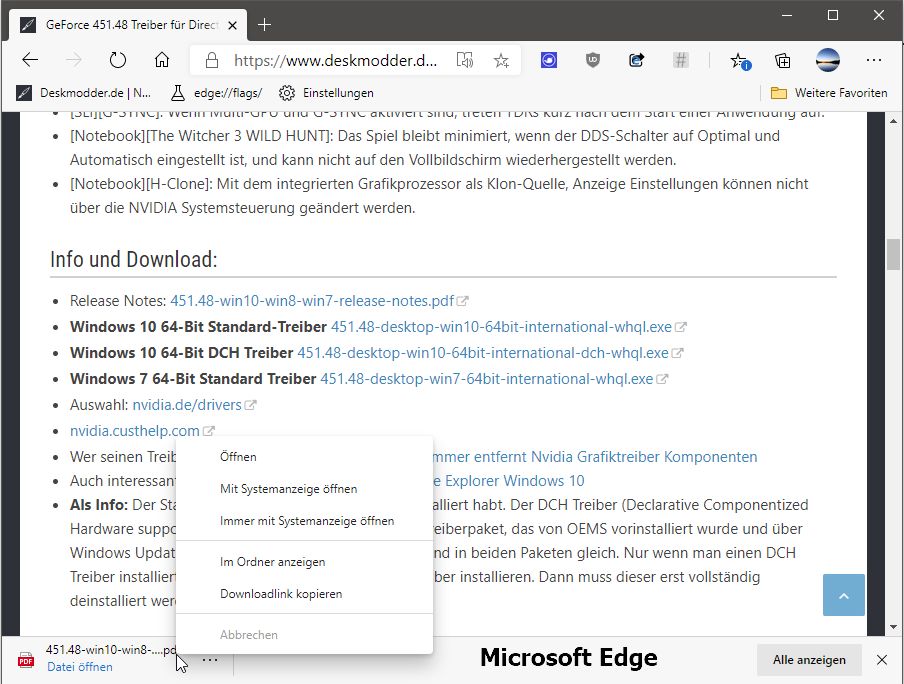Open a new browser tab
Image resolution: width=904 pixels, height=684 pixels.
(264, 25)
